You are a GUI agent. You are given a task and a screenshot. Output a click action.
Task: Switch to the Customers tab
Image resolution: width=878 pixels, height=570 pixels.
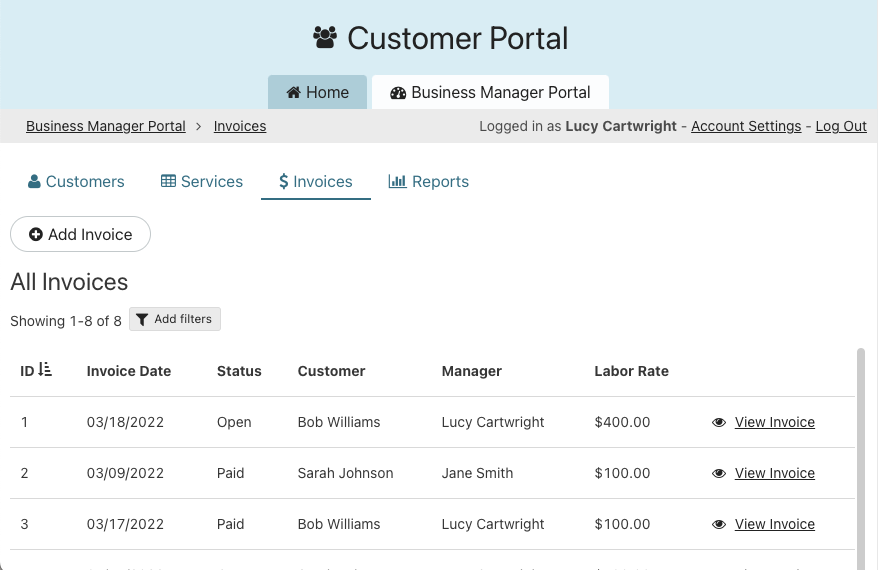pyautogui.click(x=76, y=182)
